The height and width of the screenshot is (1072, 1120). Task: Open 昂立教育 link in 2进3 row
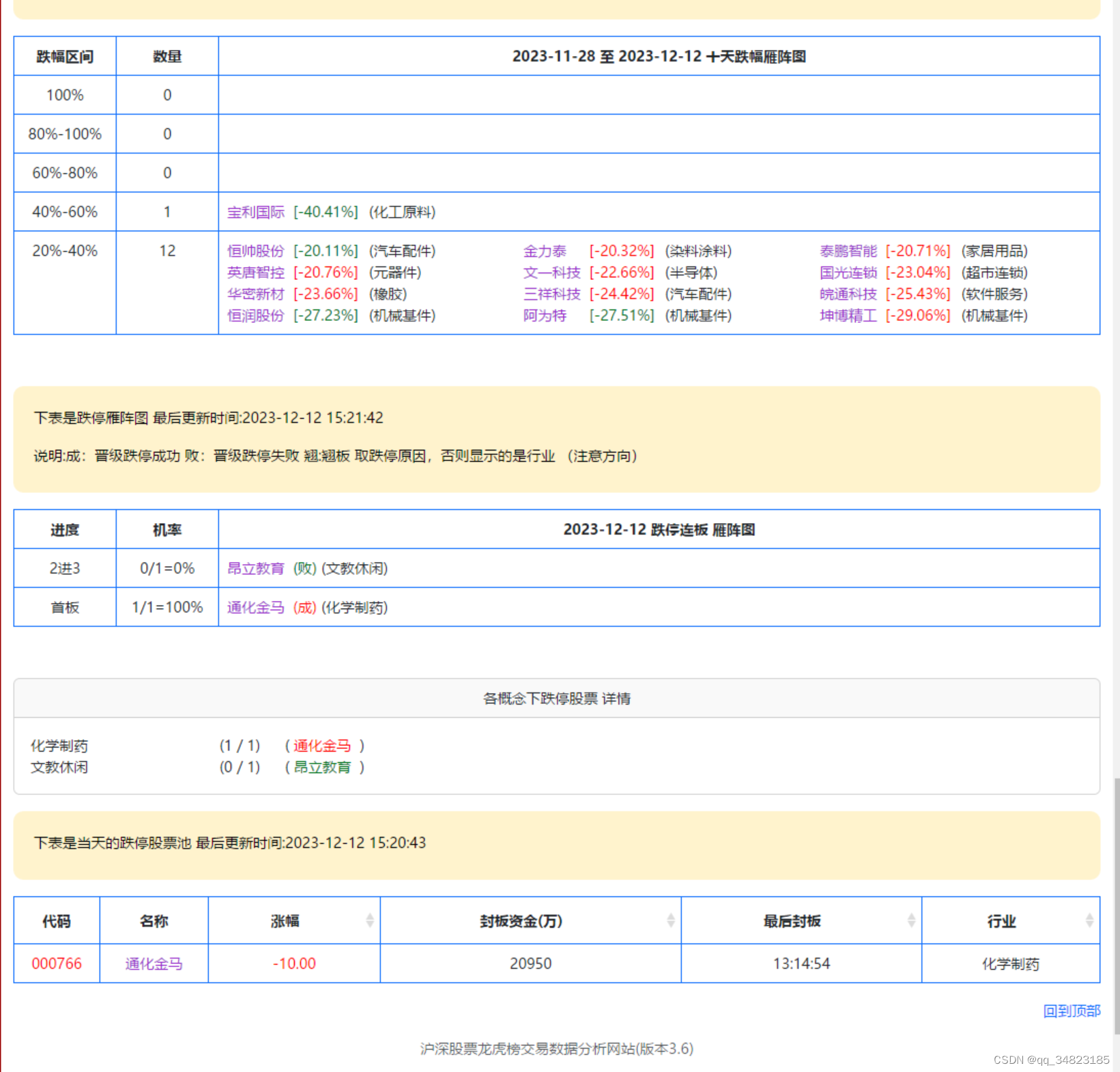pos(255,569)
